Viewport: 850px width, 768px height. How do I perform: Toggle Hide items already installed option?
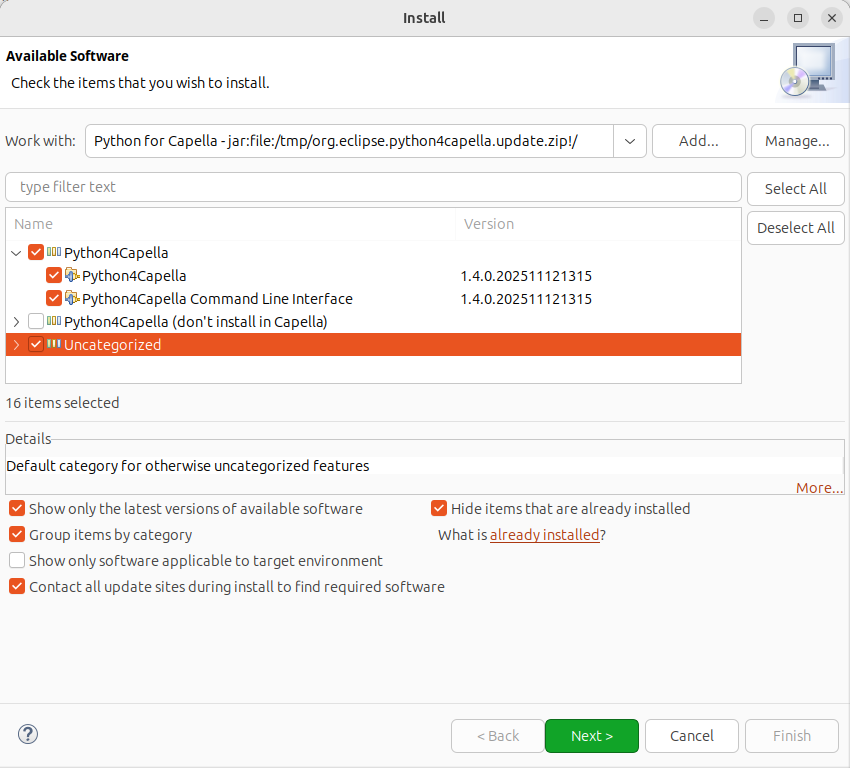pyautogui.click(x=439, y=508)
